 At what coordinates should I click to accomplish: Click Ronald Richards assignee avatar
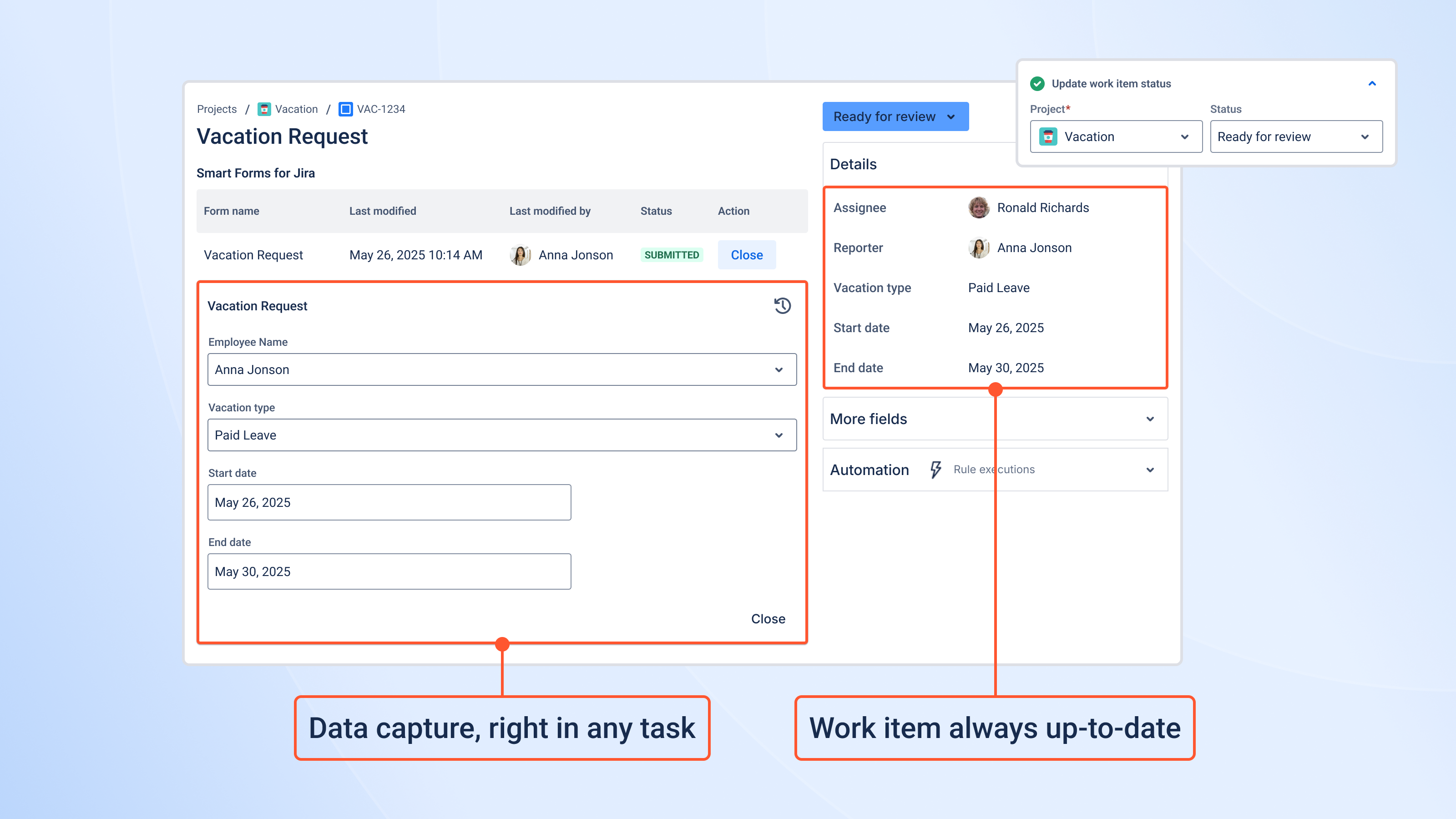(978, 207)
